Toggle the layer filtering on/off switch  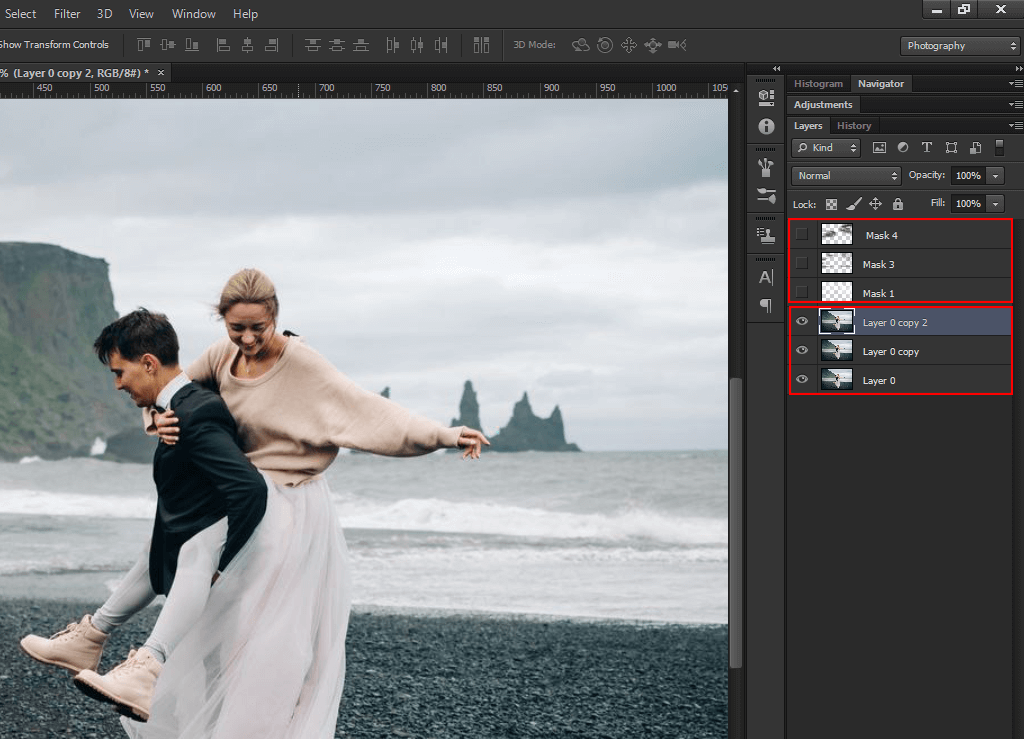[x=999, y=148]
